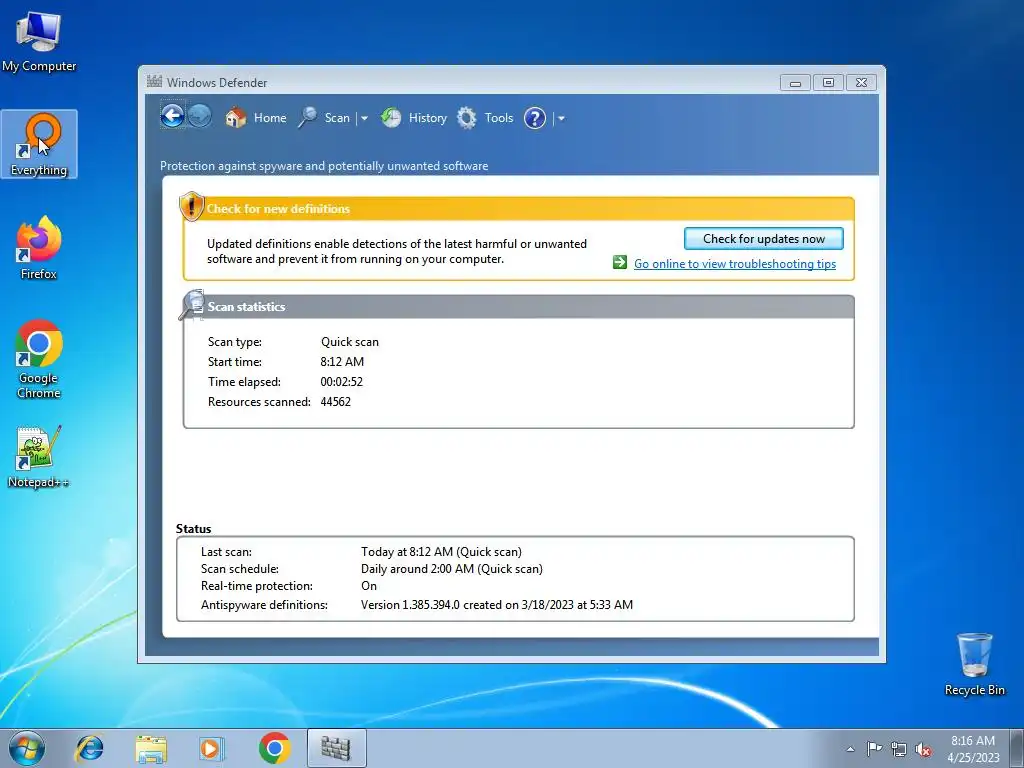Image resolution: width=1024 pixels, height=768 pixels.
Task: Follow Go online to view troubleshooting tips
Action: 735,264
